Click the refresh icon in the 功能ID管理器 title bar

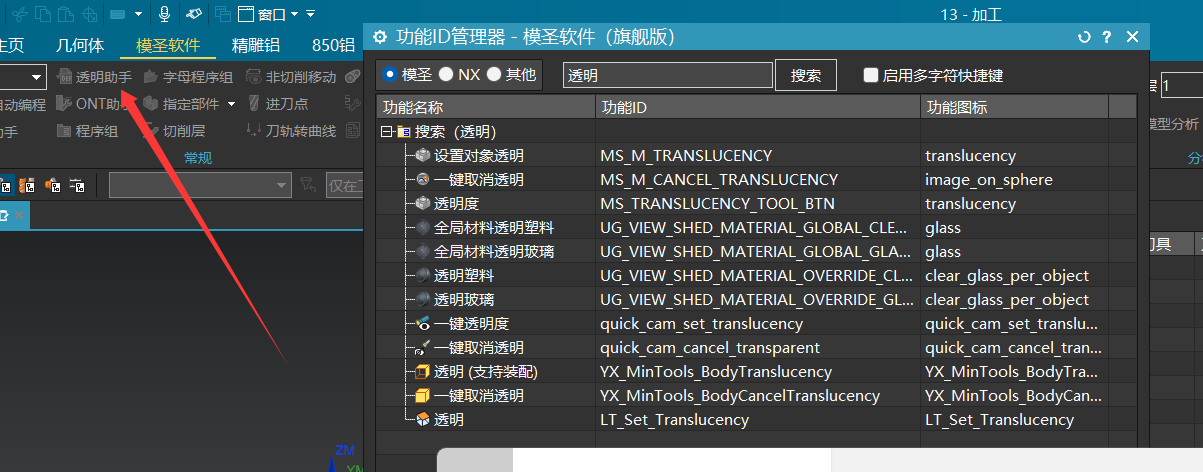(x=1084, y=37)
